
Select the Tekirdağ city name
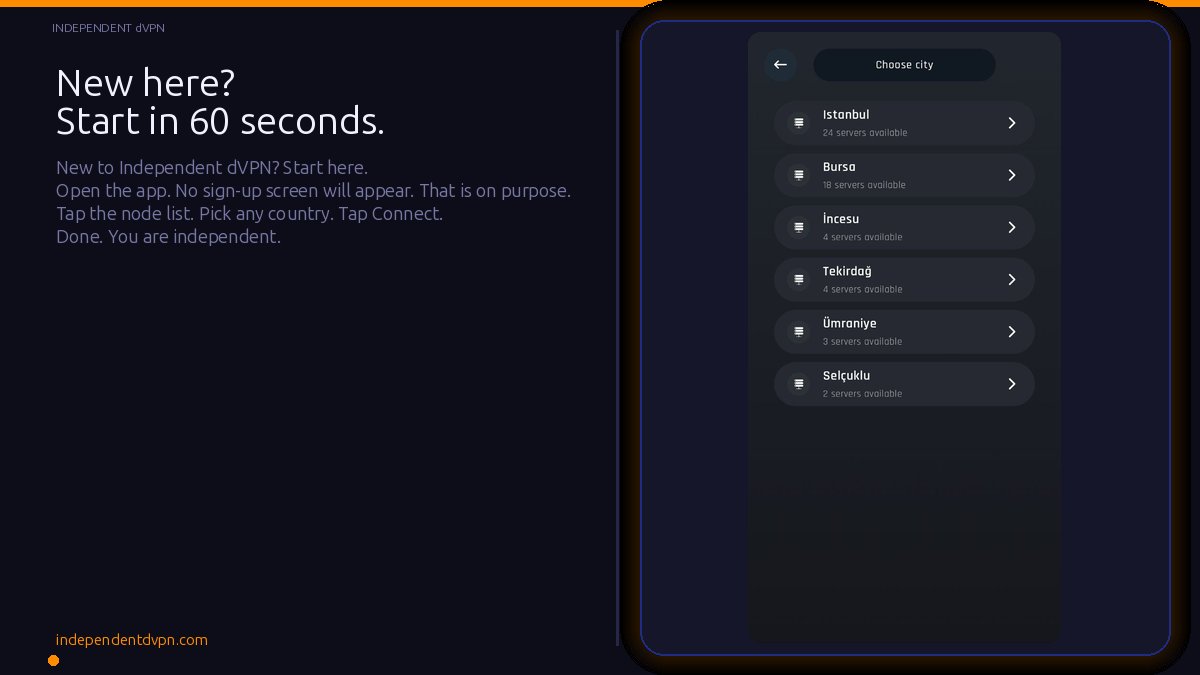[x=847, y=271]
